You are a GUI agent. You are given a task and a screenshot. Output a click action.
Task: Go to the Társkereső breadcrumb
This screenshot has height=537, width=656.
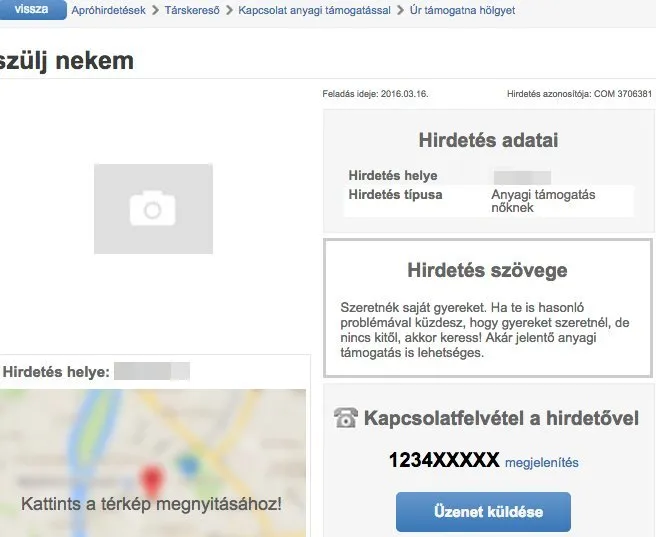point(192,10)
